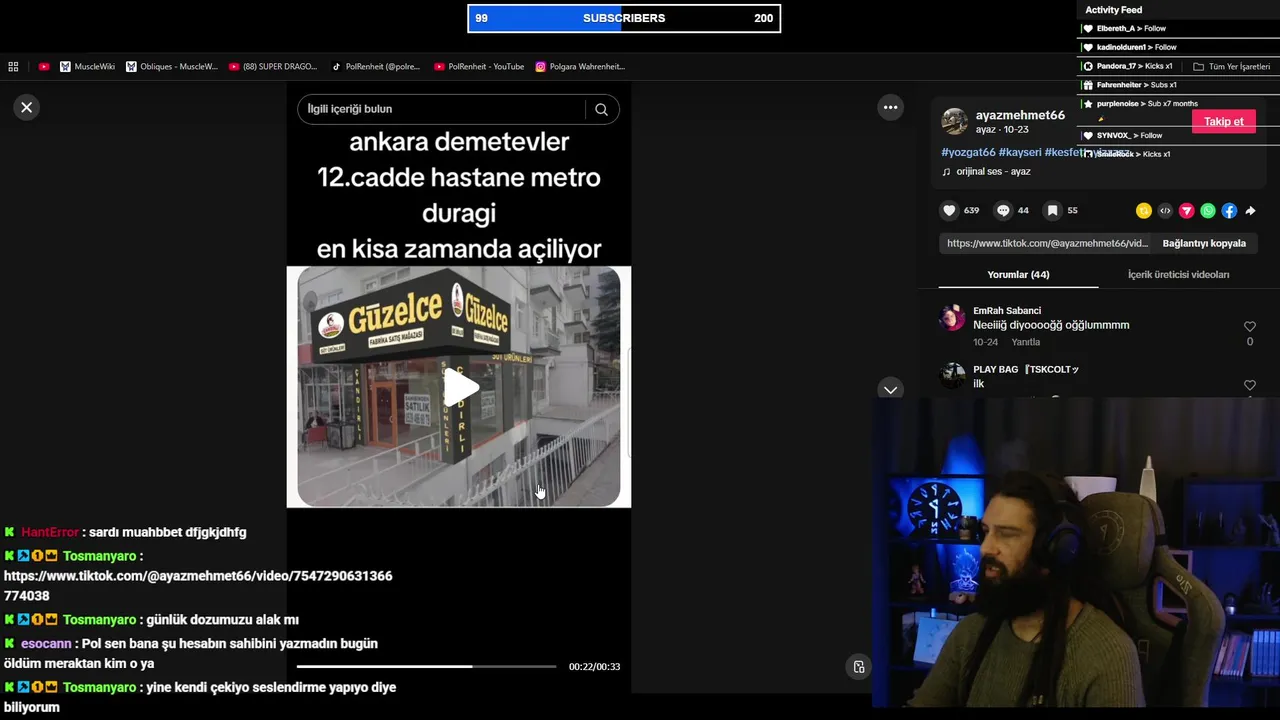This screenshot has height=720, width=1280.
Task: Open the MuscleWiki bookmark
Action: 87,67
